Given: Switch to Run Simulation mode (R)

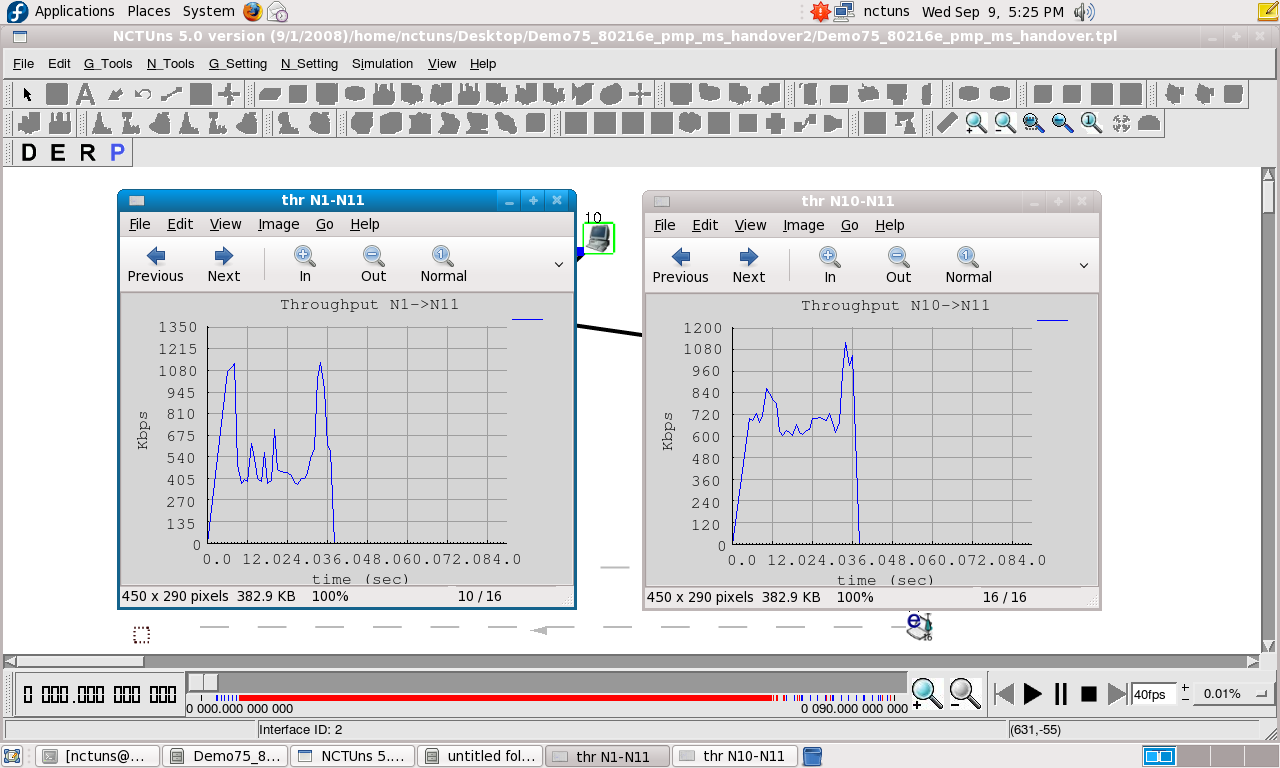Looking at the screenshot, I should (x=88, y=153).
